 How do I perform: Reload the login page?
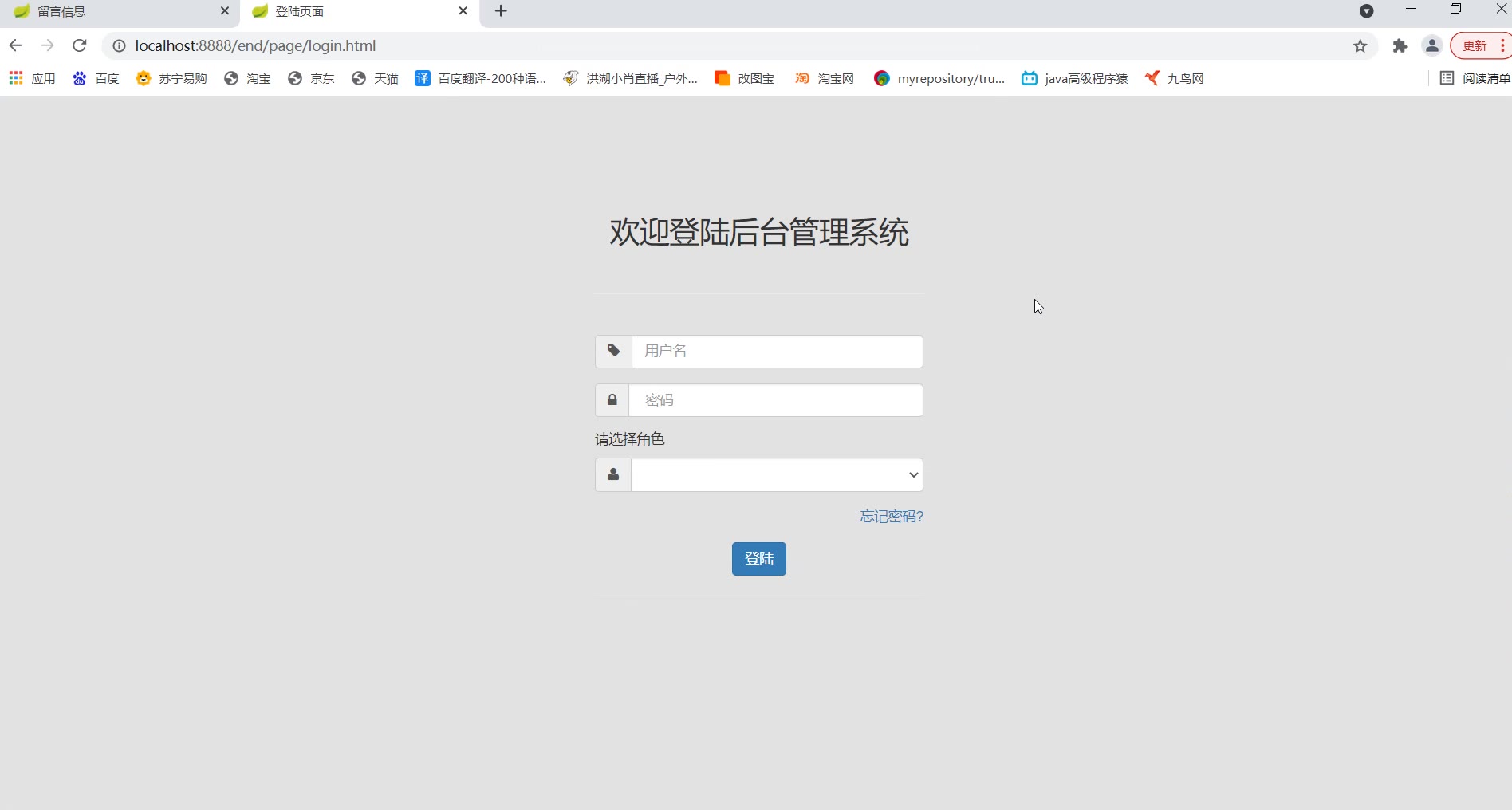tap(79, 45)
